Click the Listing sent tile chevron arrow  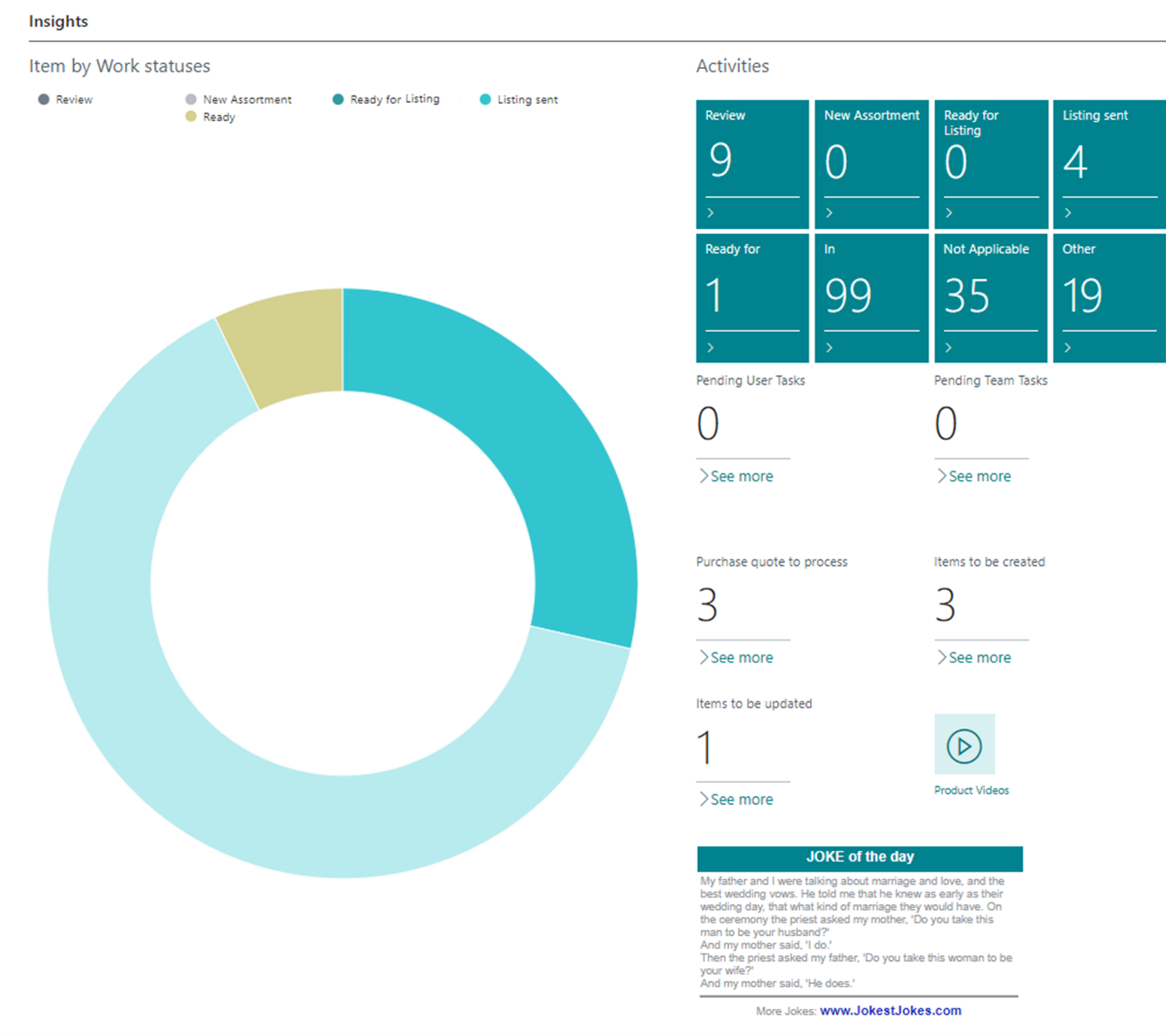(x=1068, y=213)
